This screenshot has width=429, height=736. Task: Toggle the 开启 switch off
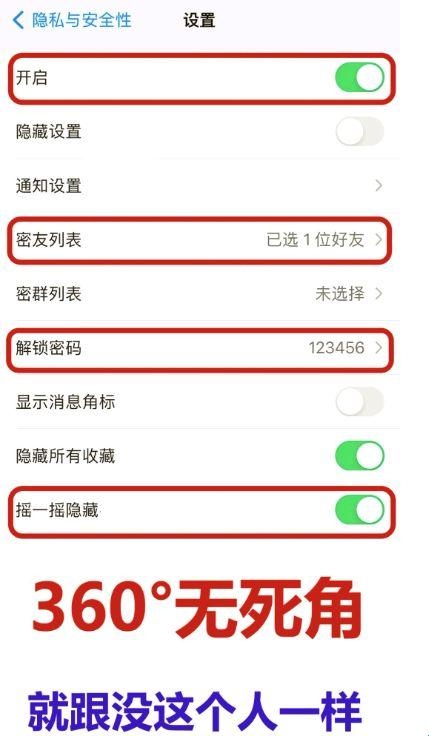[360, 77]
